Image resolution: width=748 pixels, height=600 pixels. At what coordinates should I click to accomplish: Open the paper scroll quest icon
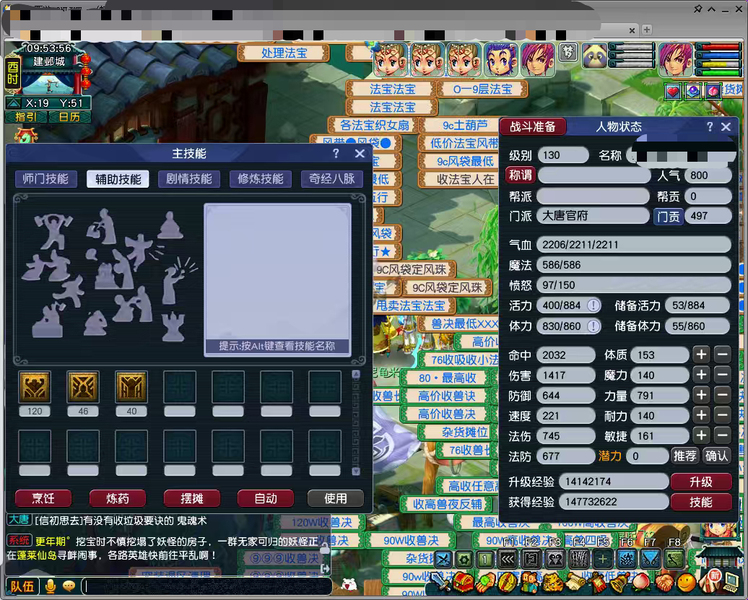click(x=576, y=583)
